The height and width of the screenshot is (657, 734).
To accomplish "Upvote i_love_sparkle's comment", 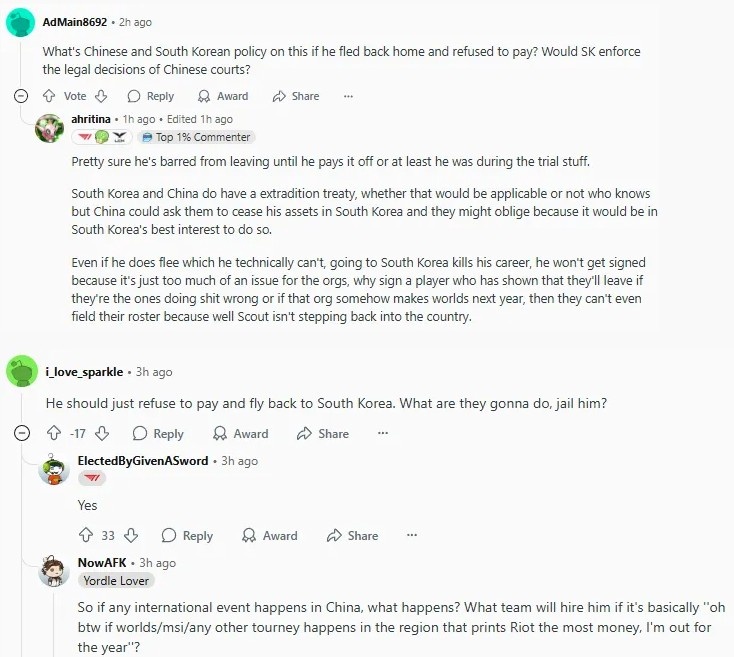I will [x=54, y=434].
